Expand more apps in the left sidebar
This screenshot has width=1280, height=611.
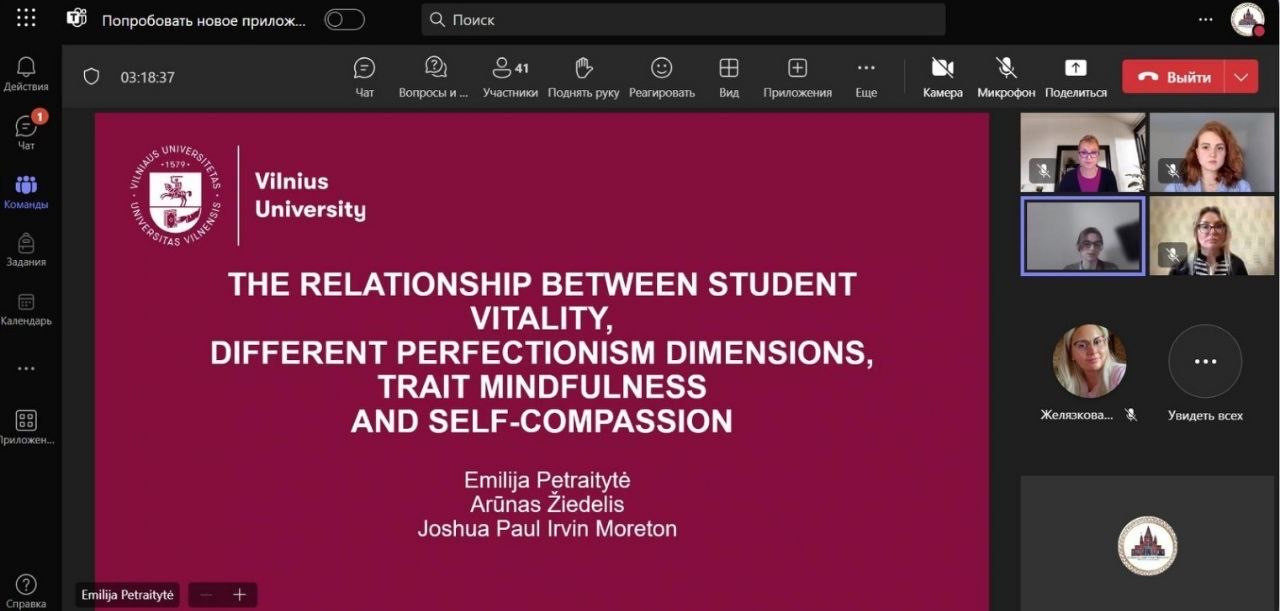pyautogui.click(x=26, y=368)
